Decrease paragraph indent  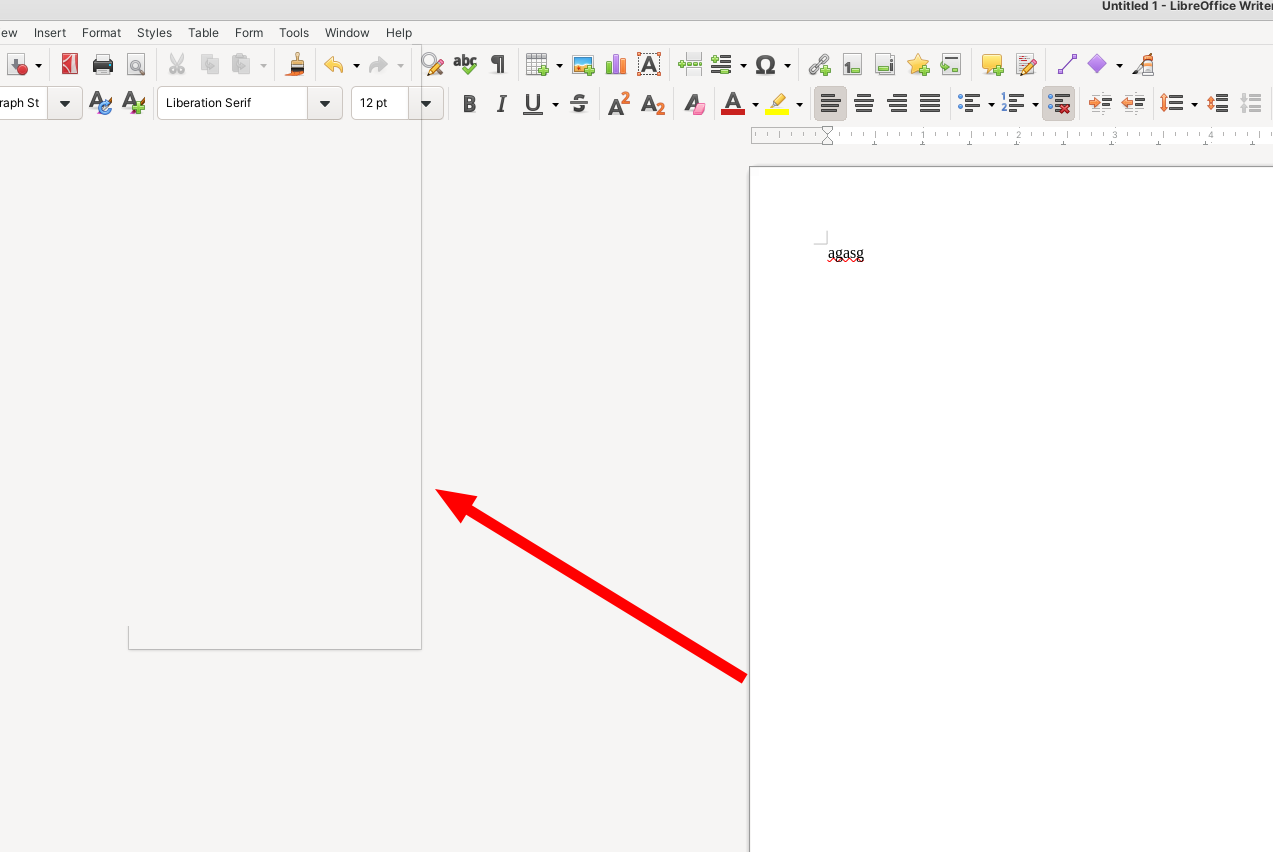[1133, 103]
